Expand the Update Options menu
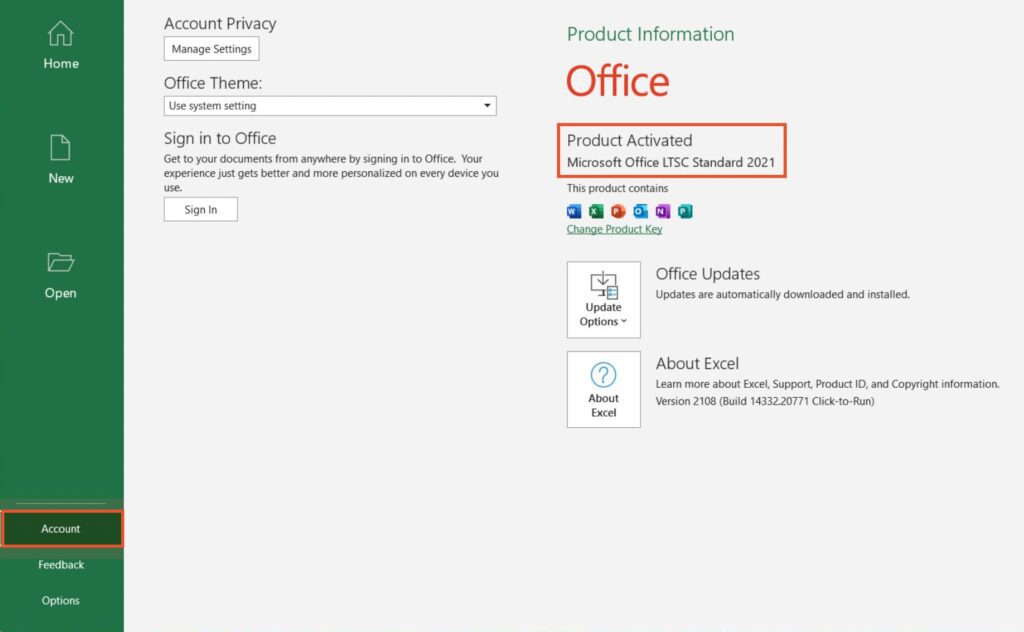The width and height of the screenshot is (1024, 632). coord(604,300)
